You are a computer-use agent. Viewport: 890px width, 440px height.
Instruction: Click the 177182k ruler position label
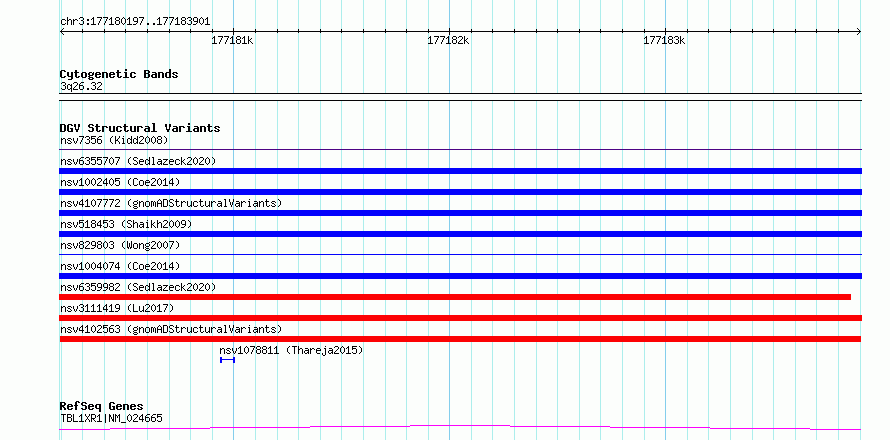tap(448, 40)
